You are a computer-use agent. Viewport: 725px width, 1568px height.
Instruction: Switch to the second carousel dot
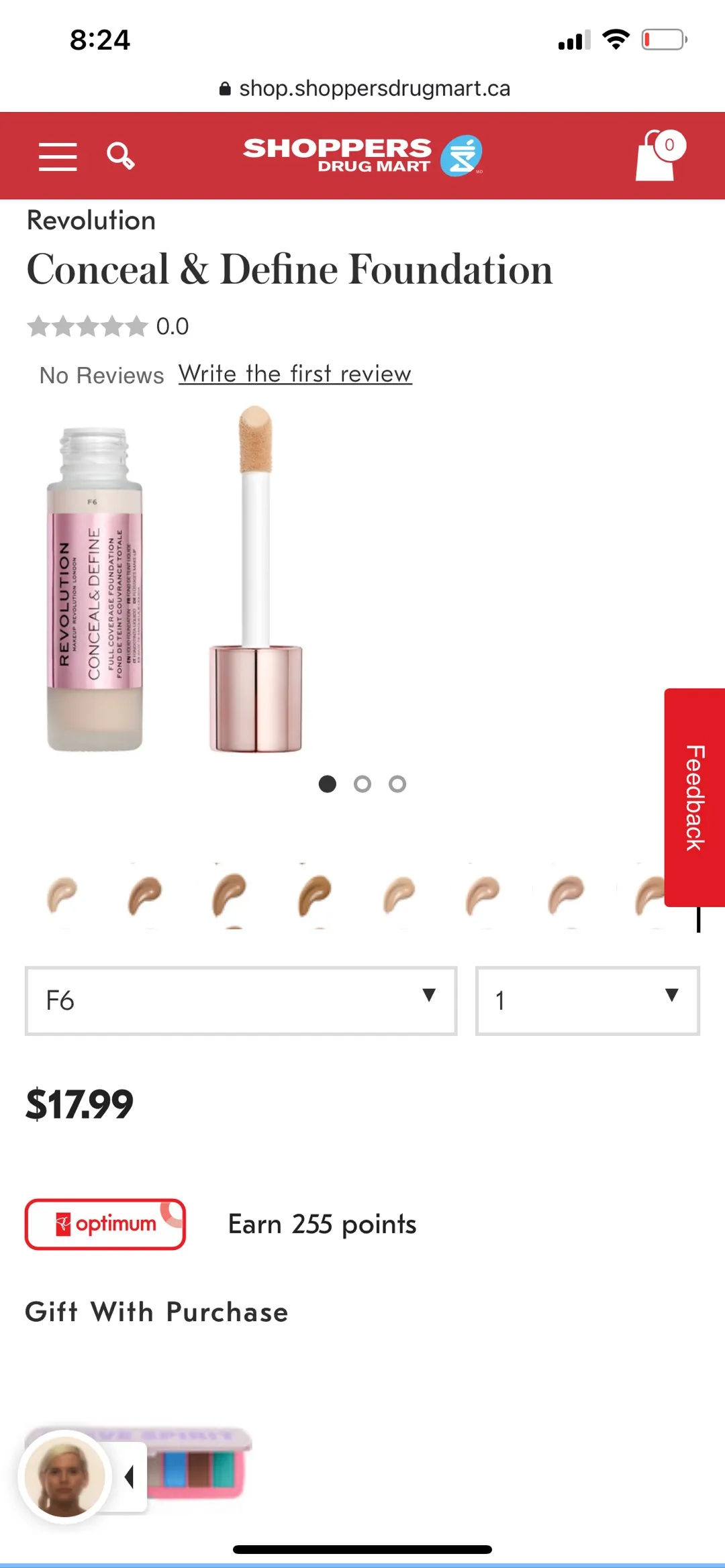tap(362, 784)
